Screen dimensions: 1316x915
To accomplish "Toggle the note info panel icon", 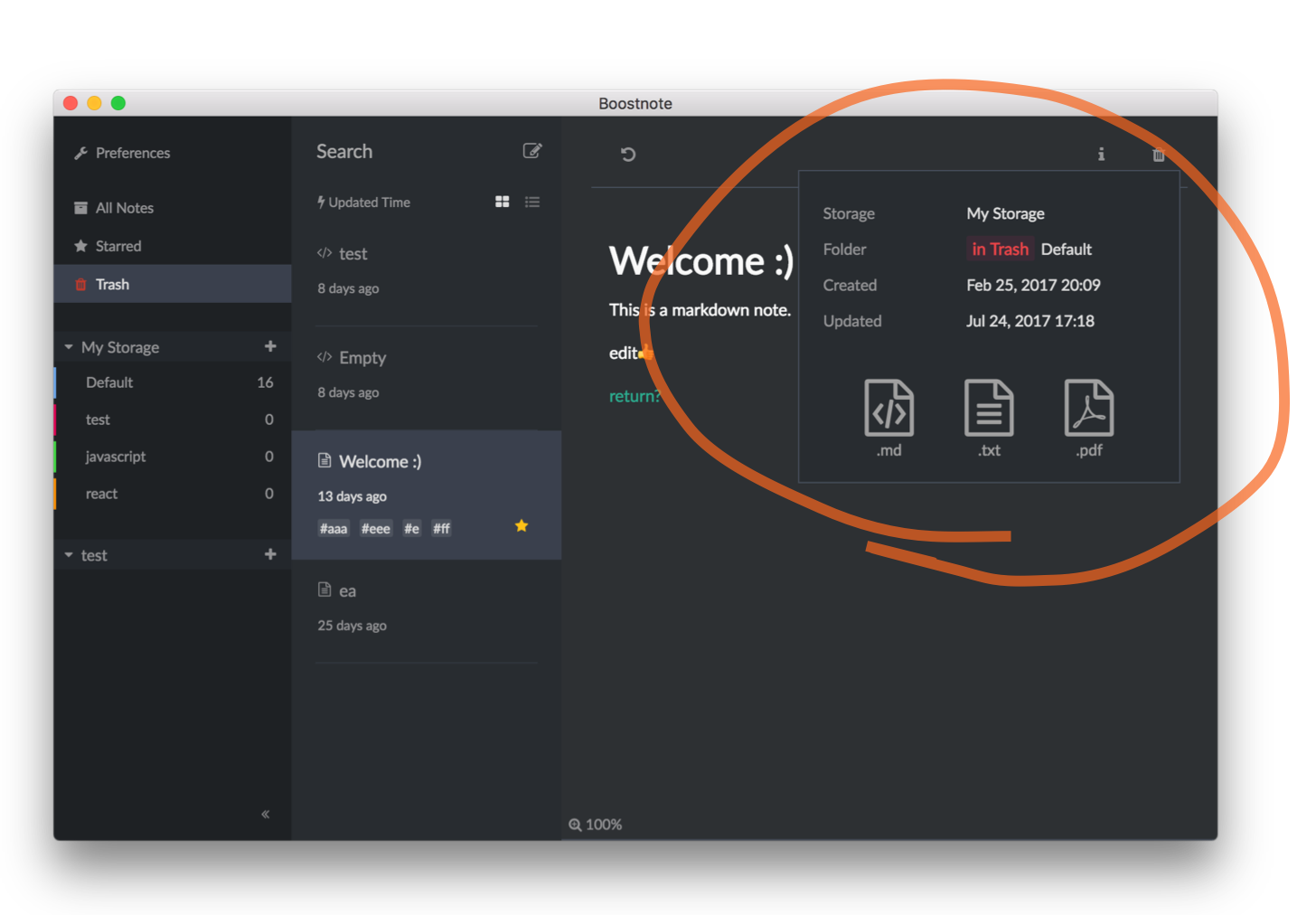I will pyautogui.click(x=1101, y=155).
